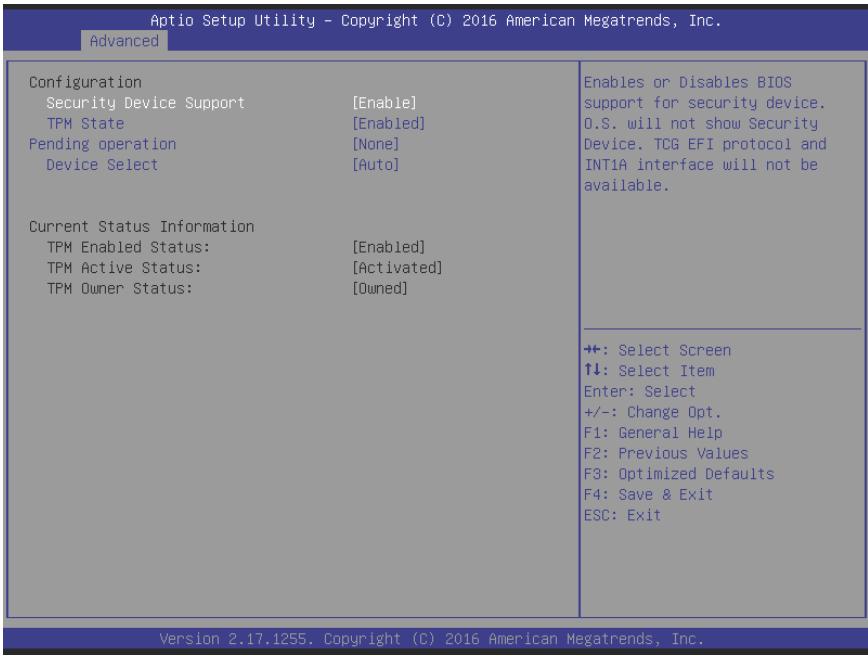
Task: Click the left-right arrows Select Screen icon
Action: coord(592,350)
